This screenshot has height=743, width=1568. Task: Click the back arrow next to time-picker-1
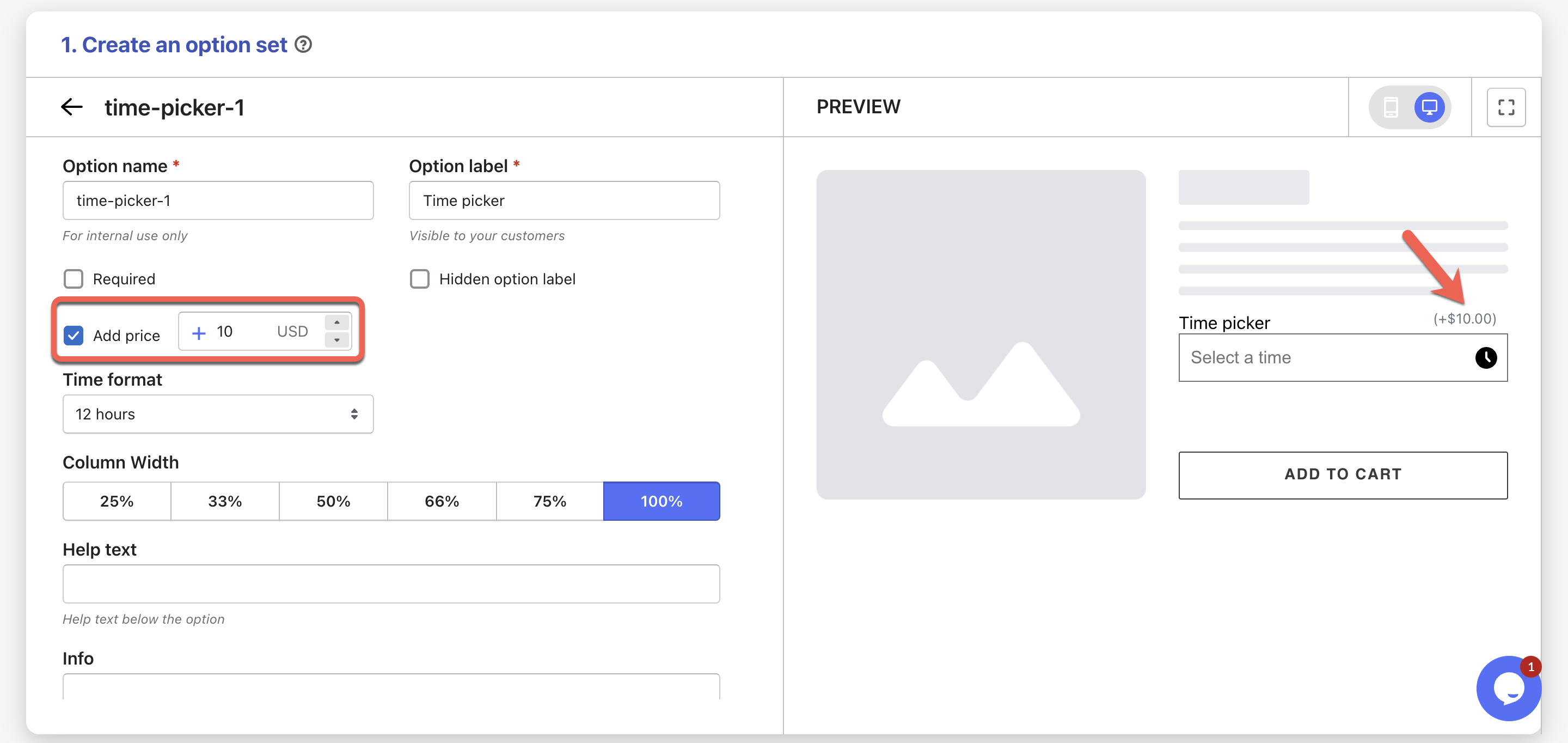tap(72, 107)
